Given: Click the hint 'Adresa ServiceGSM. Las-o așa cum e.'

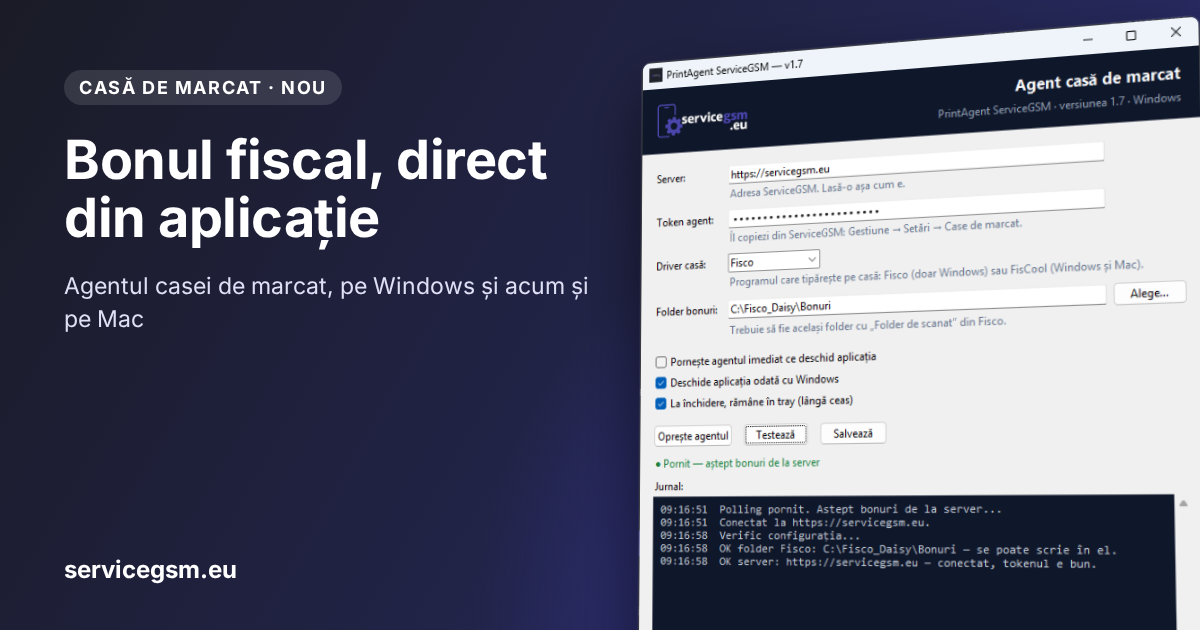Looking at the screenshot, I should click(818, 187).
